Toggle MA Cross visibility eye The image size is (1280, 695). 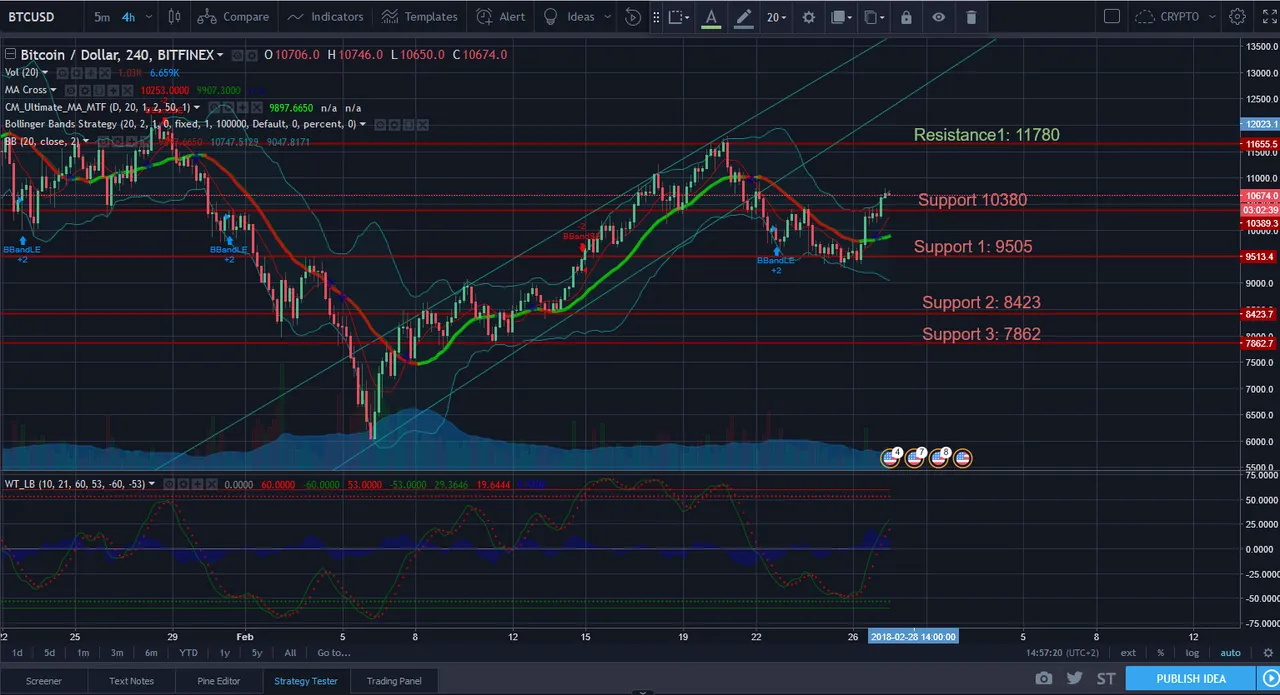[70, 90]
